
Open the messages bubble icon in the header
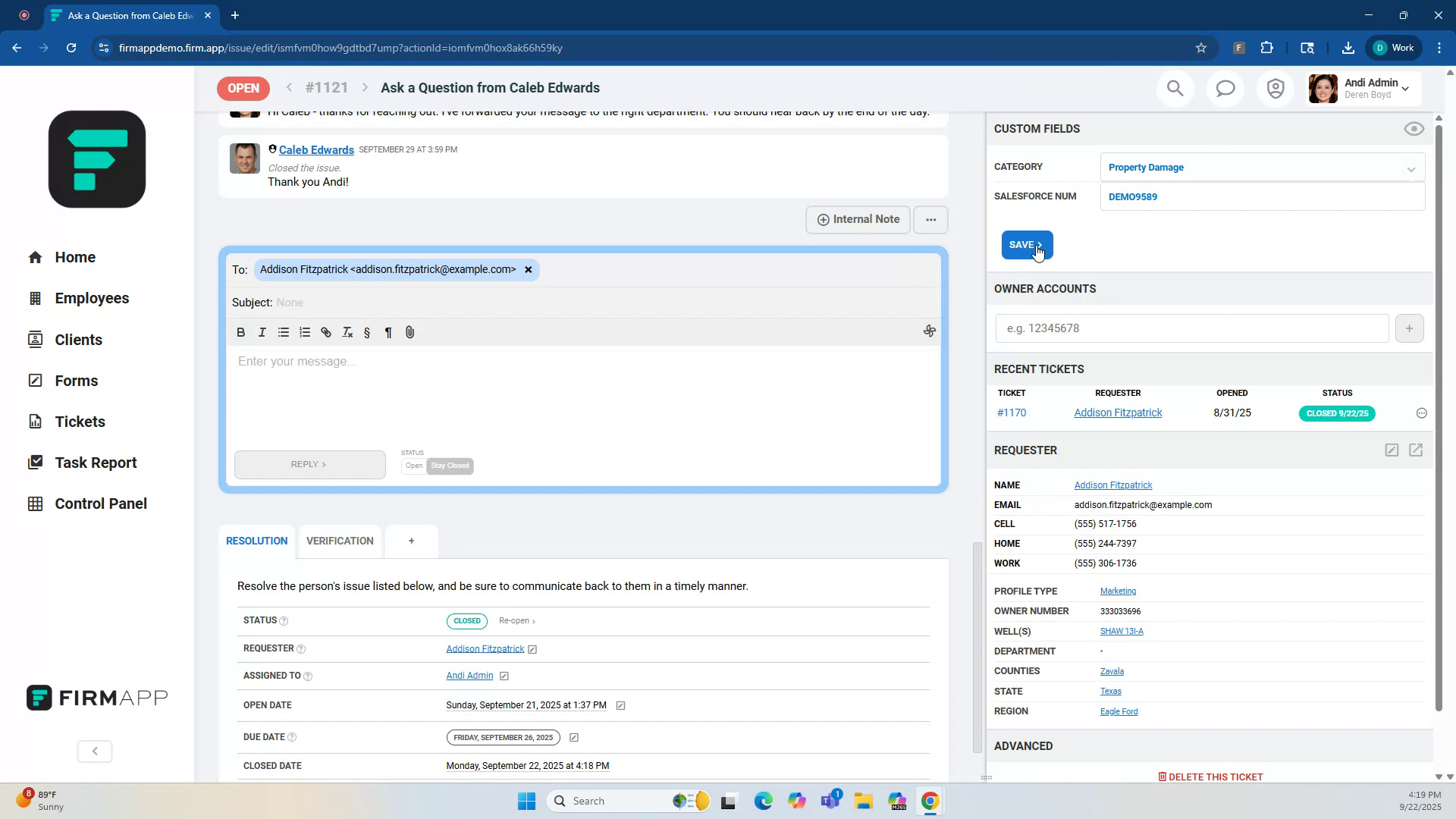tap(1225, 88)
